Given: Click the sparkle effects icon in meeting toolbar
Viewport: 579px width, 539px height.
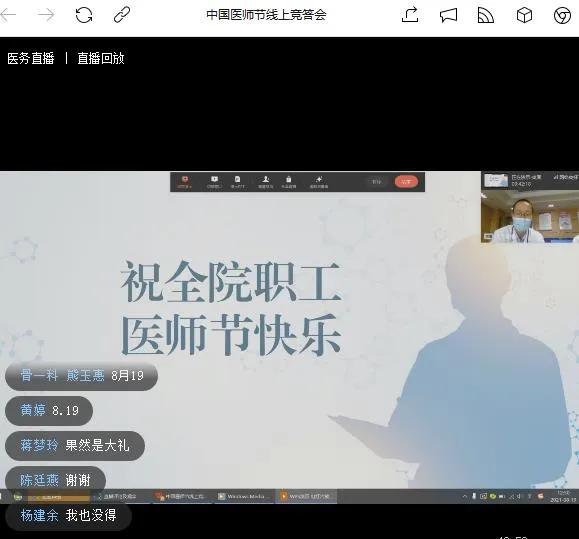Looking at the screenshot, I should 319,182.
